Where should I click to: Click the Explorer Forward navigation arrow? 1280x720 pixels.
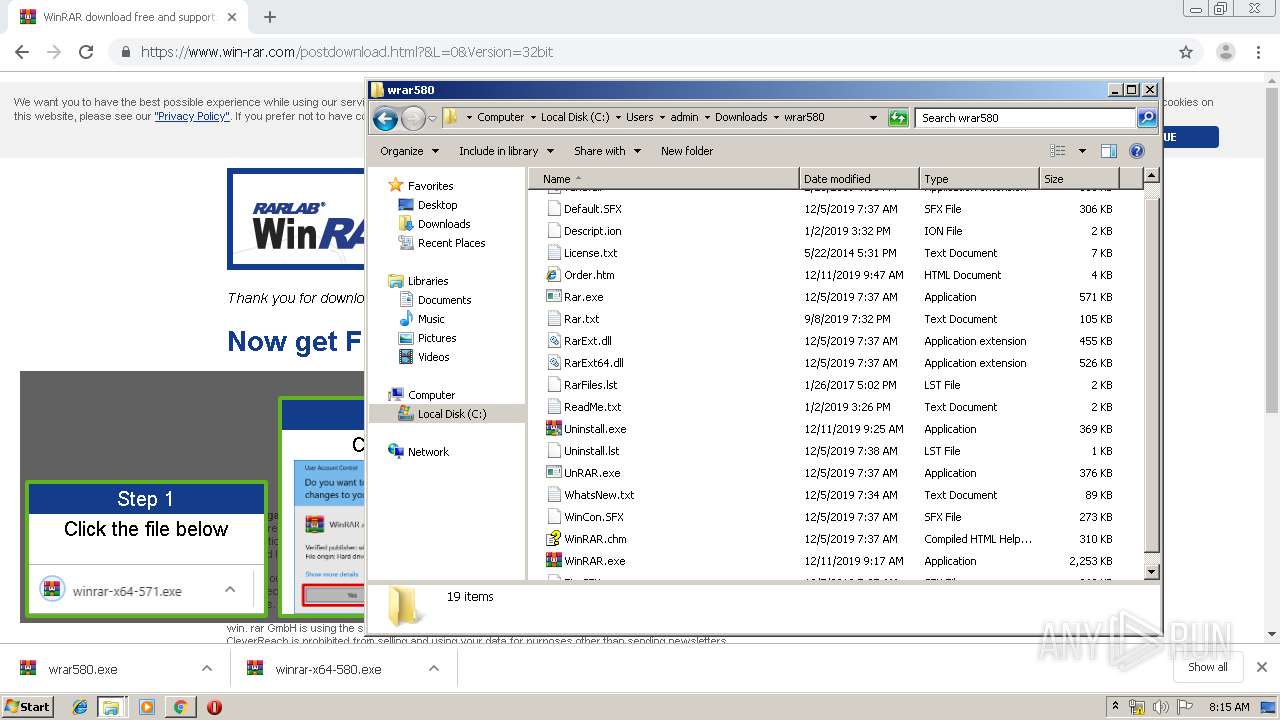click(x=413, y=118)
